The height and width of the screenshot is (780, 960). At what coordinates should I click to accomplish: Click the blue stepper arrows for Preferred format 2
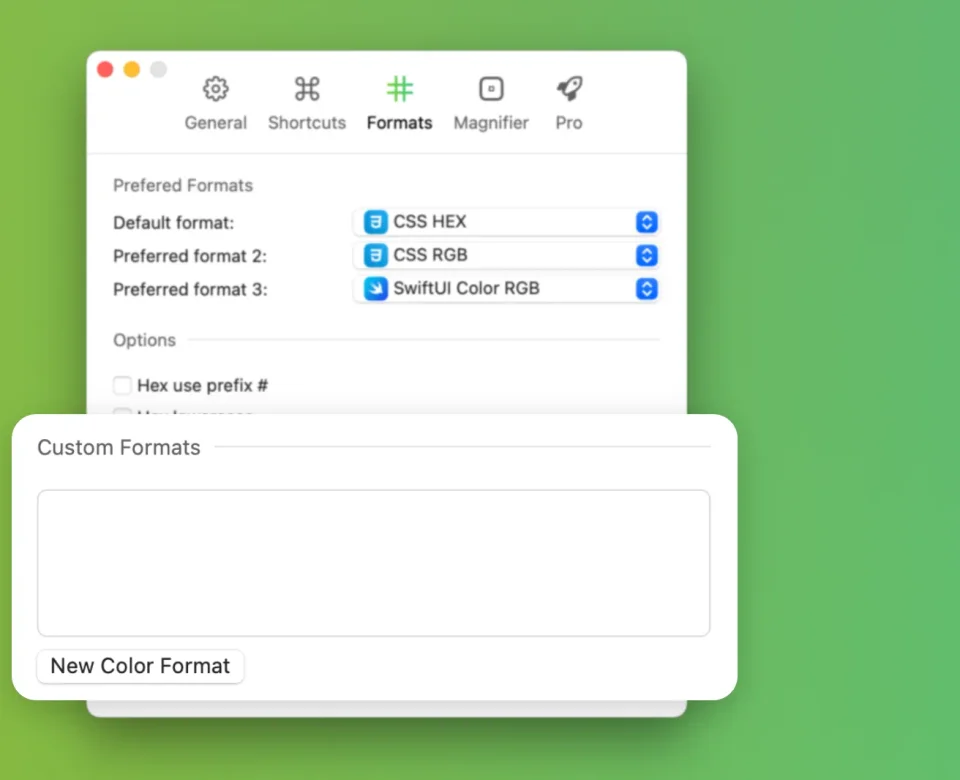647,255
